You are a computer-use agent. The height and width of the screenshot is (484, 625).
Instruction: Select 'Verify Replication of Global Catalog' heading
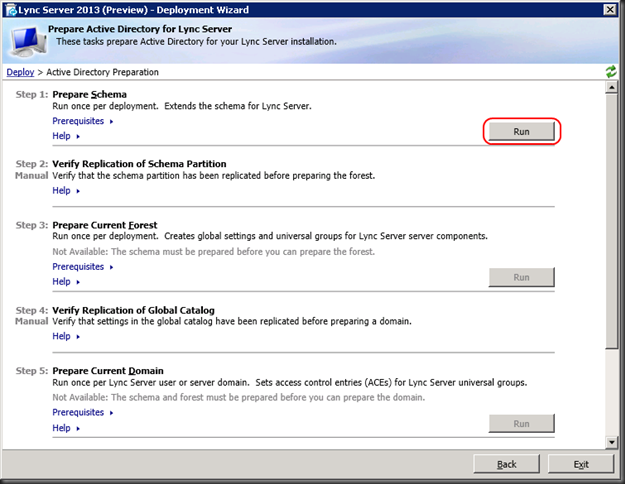point(134,310)
